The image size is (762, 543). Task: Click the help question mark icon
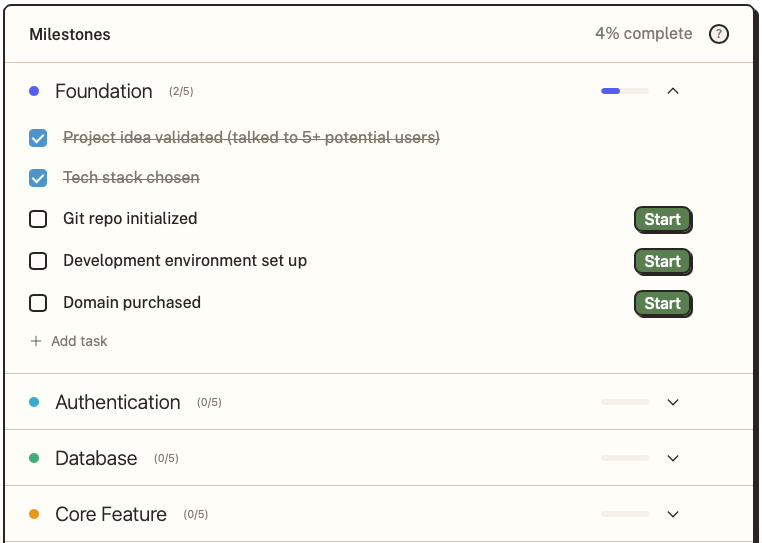point(719,34)
